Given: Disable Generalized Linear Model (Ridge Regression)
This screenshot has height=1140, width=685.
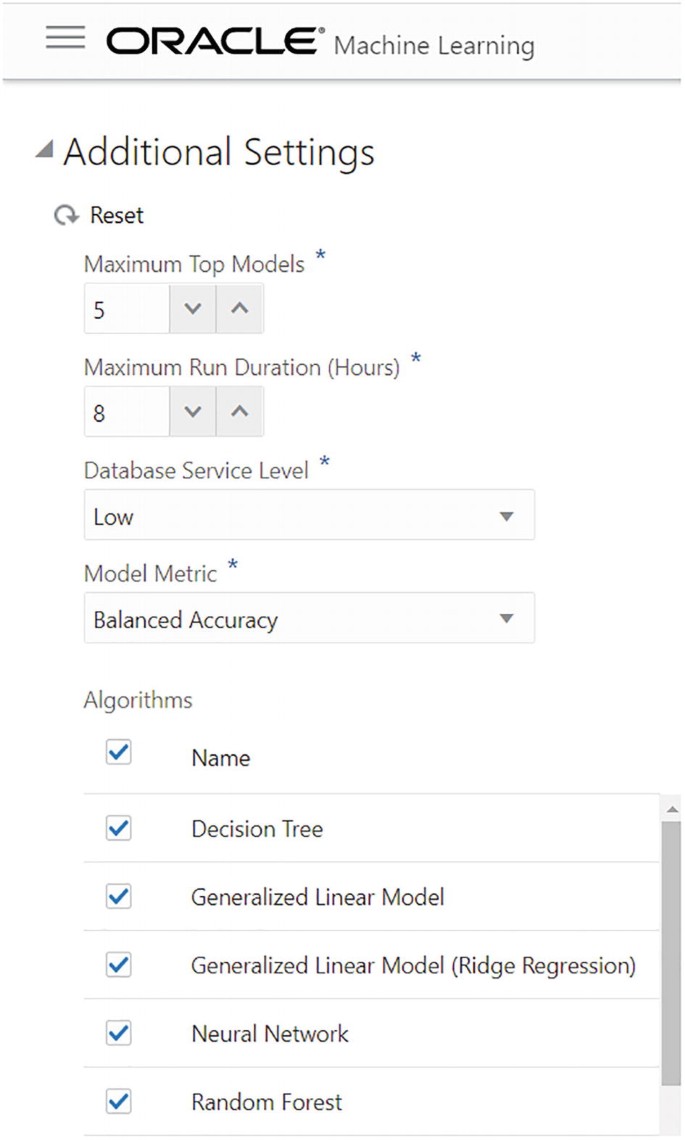Looking at the screenshot, I should [x=118, y=965].
